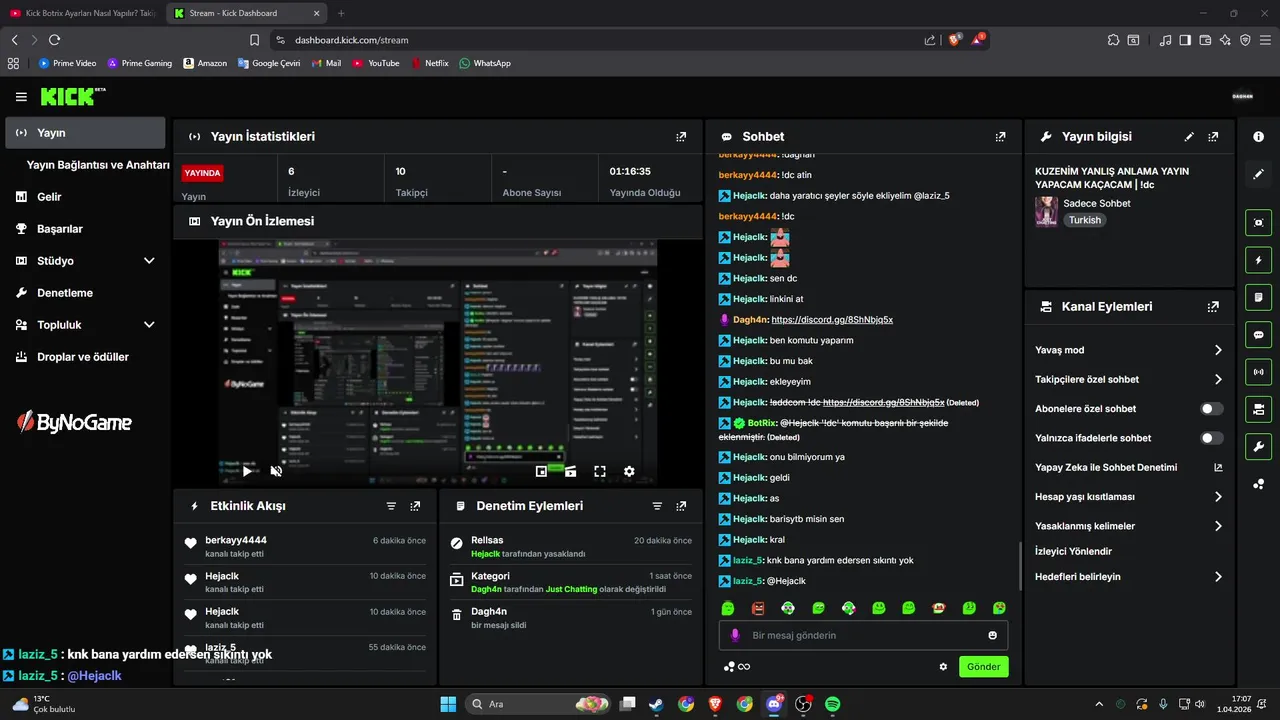
Task: Toggle theater mode on the stream preview
Action: tap(570, 471)
